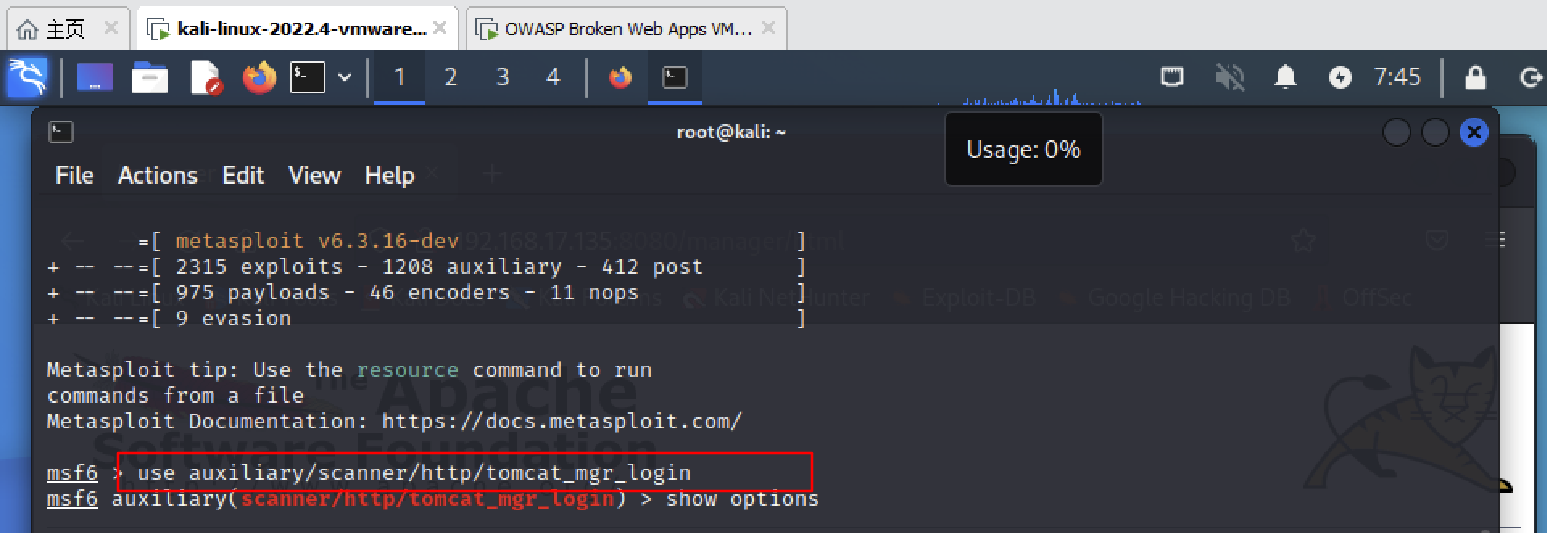Click the '2315 exploits' banner line
1547x533 pixels.
pos(427,267)
